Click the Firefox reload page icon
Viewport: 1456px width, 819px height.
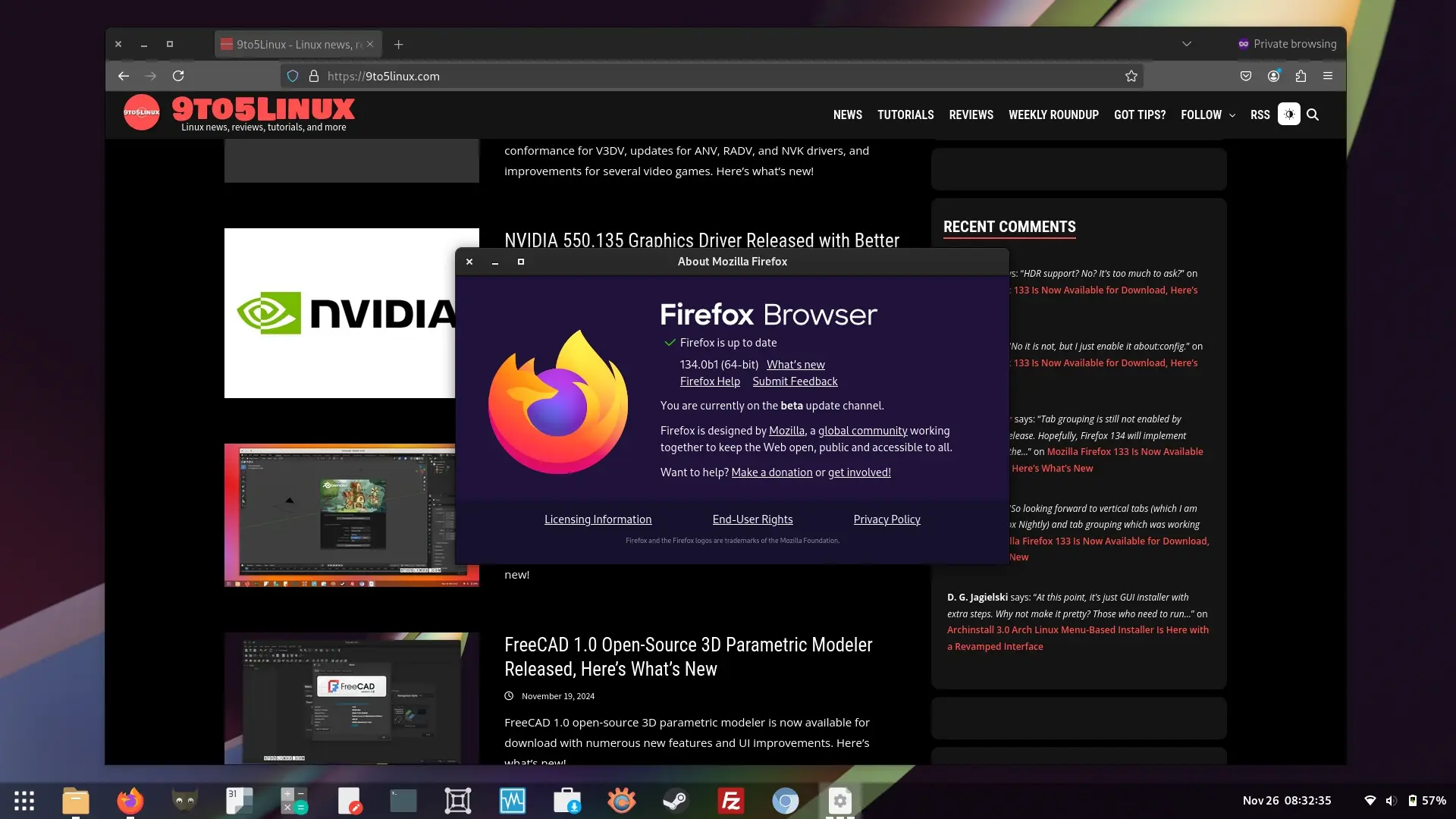click(x=178, y=76)
